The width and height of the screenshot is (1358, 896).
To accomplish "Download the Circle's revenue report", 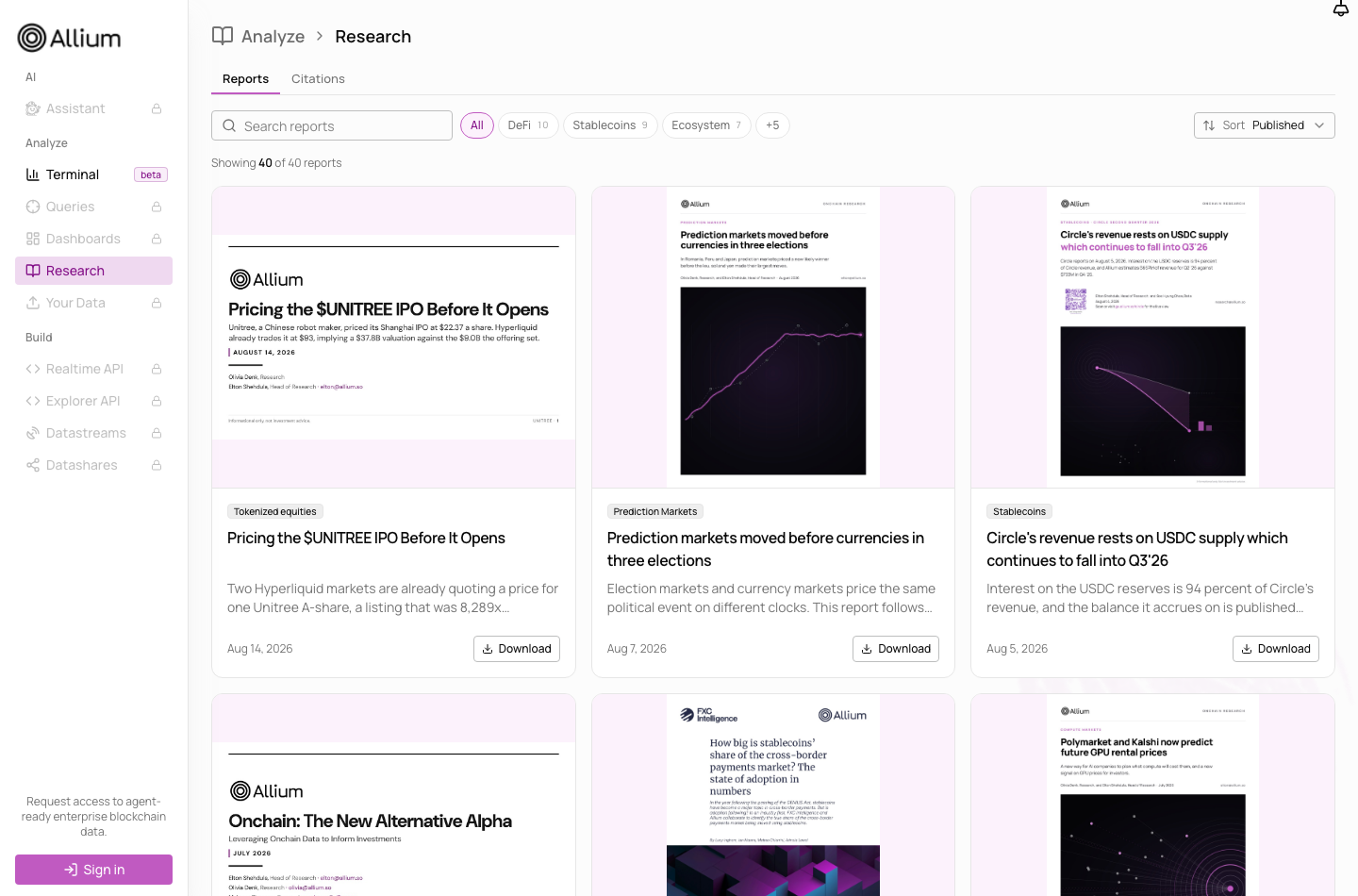I will [x=1276, y=649].
